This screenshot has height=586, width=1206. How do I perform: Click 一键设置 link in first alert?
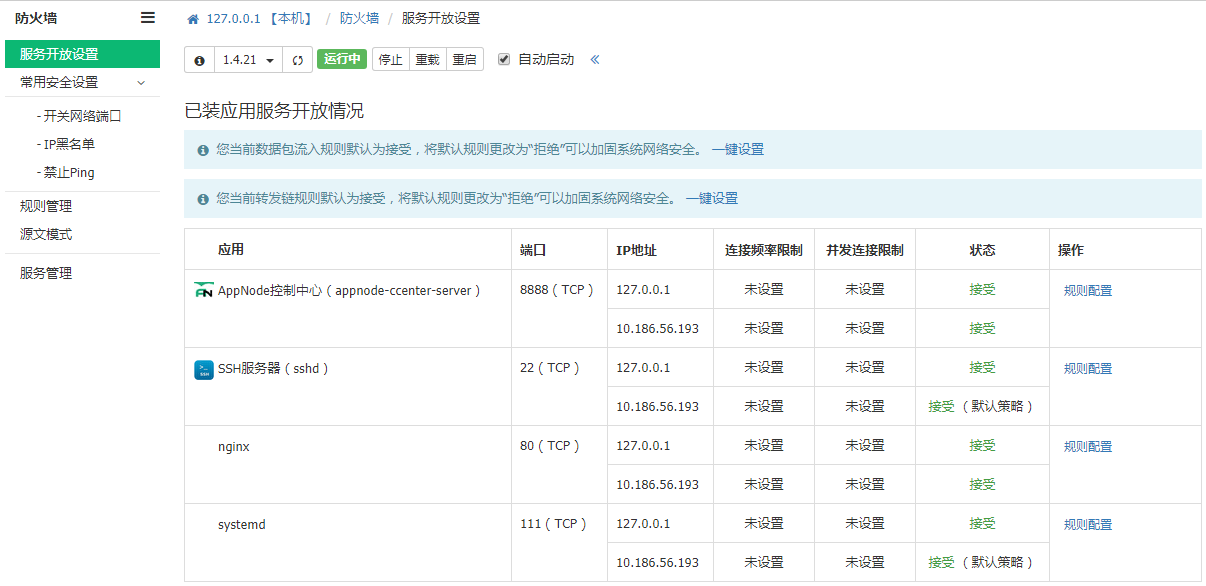coord(738,149)
